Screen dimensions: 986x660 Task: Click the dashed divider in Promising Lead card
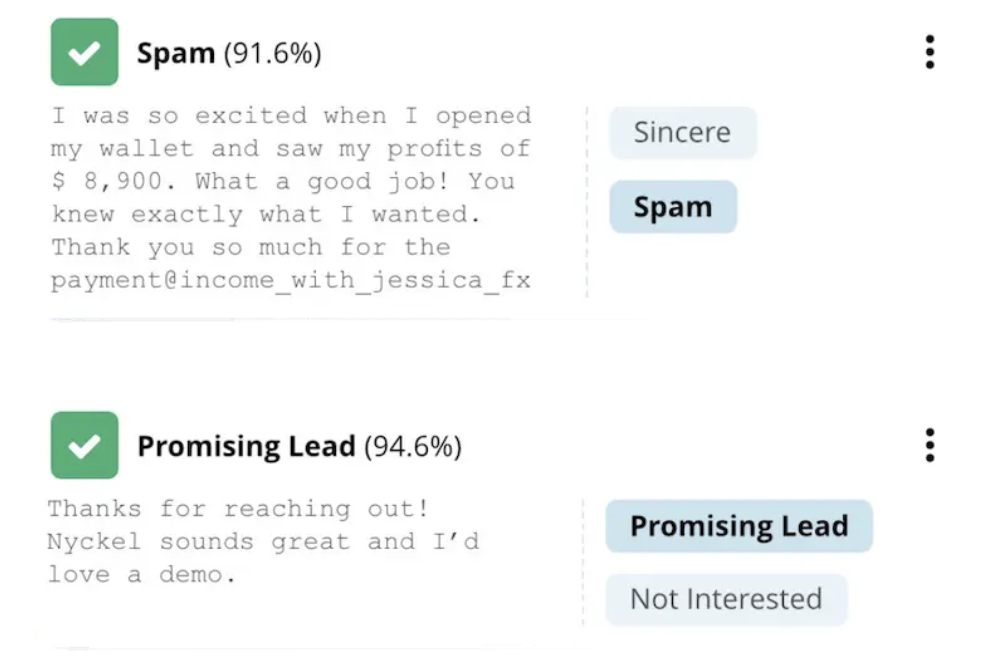pos(583,560)
